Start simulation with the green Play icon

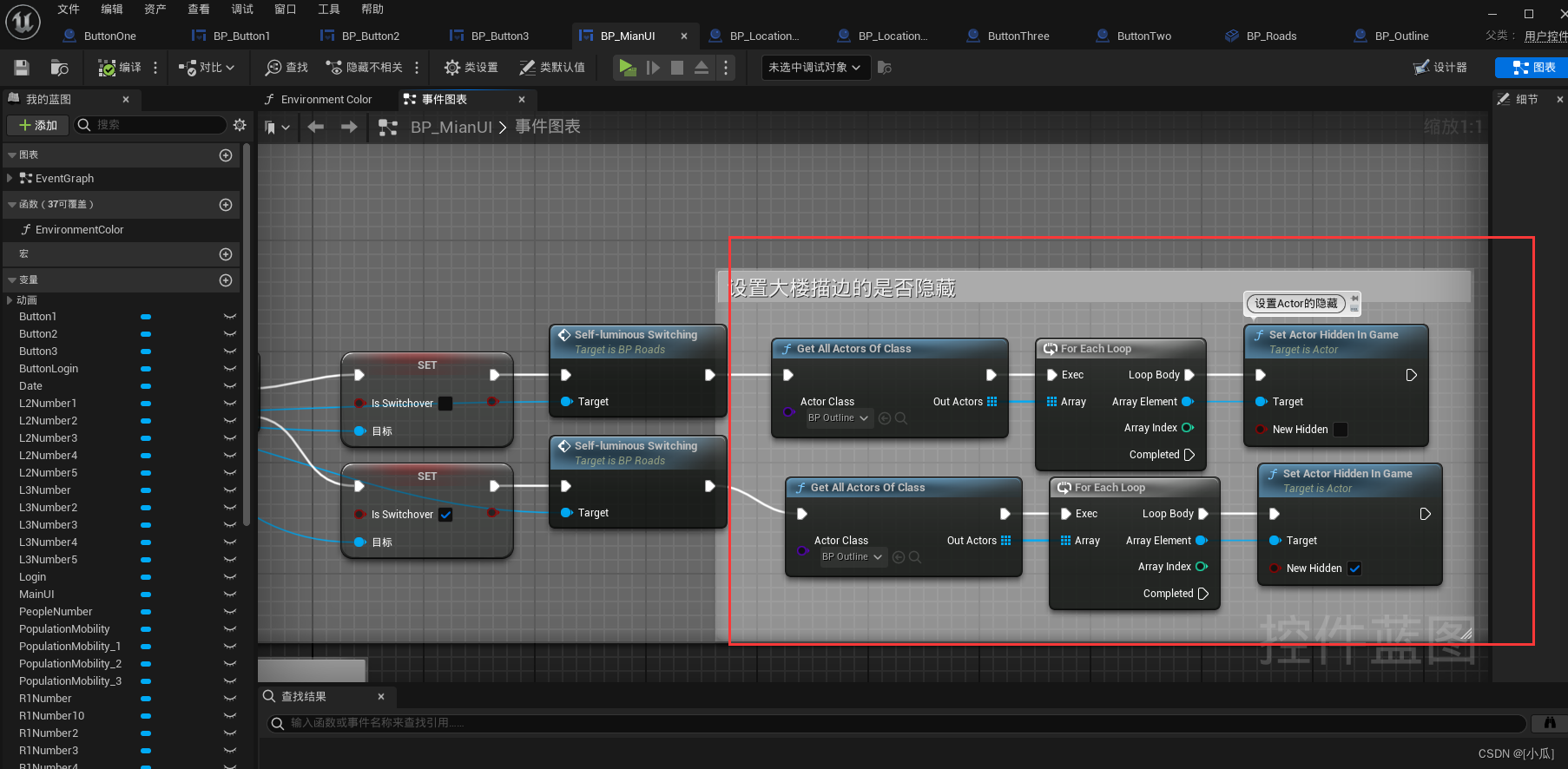627,67
